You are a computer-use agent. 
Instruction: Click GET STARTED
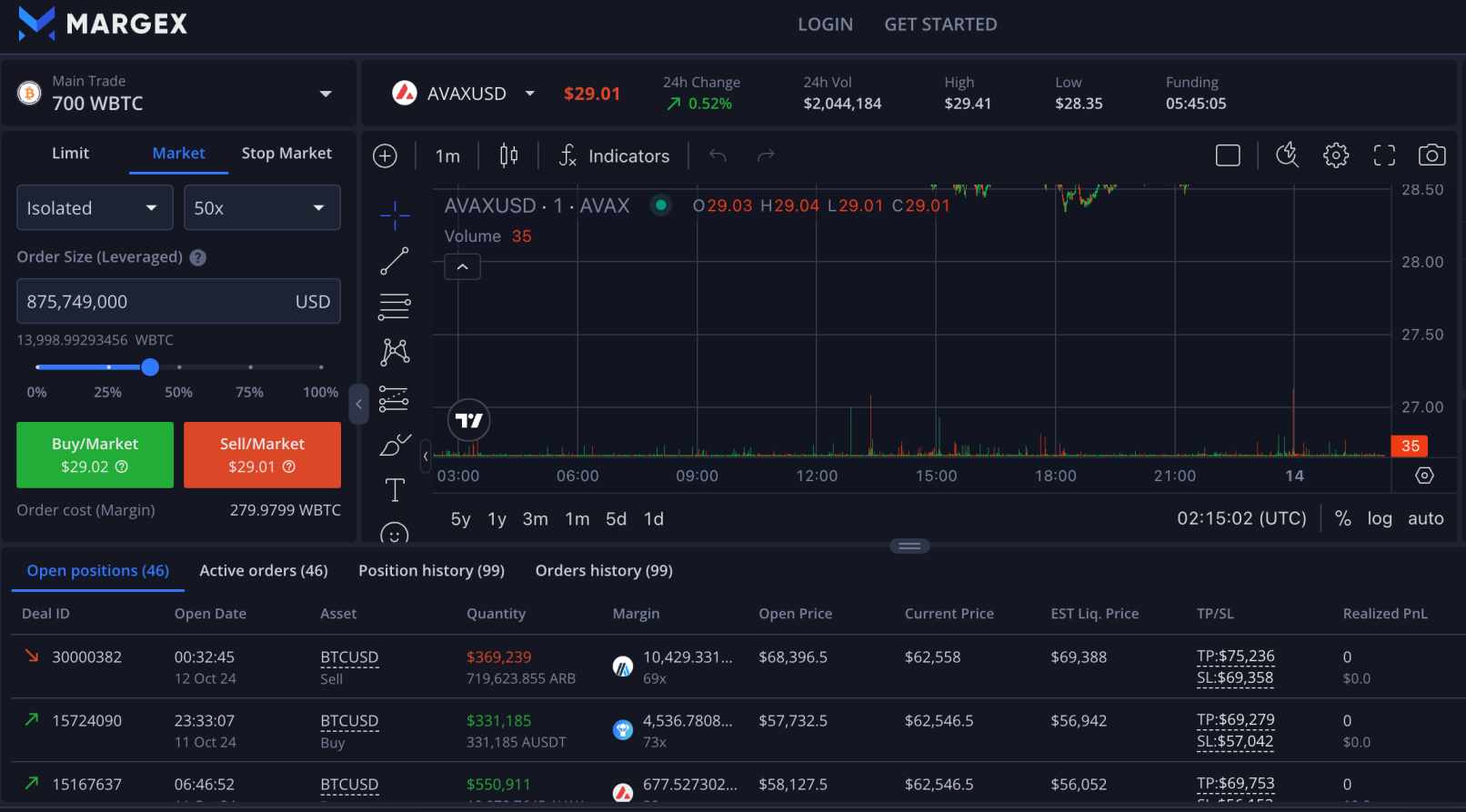pyautogui.click(x=941, y=25)
